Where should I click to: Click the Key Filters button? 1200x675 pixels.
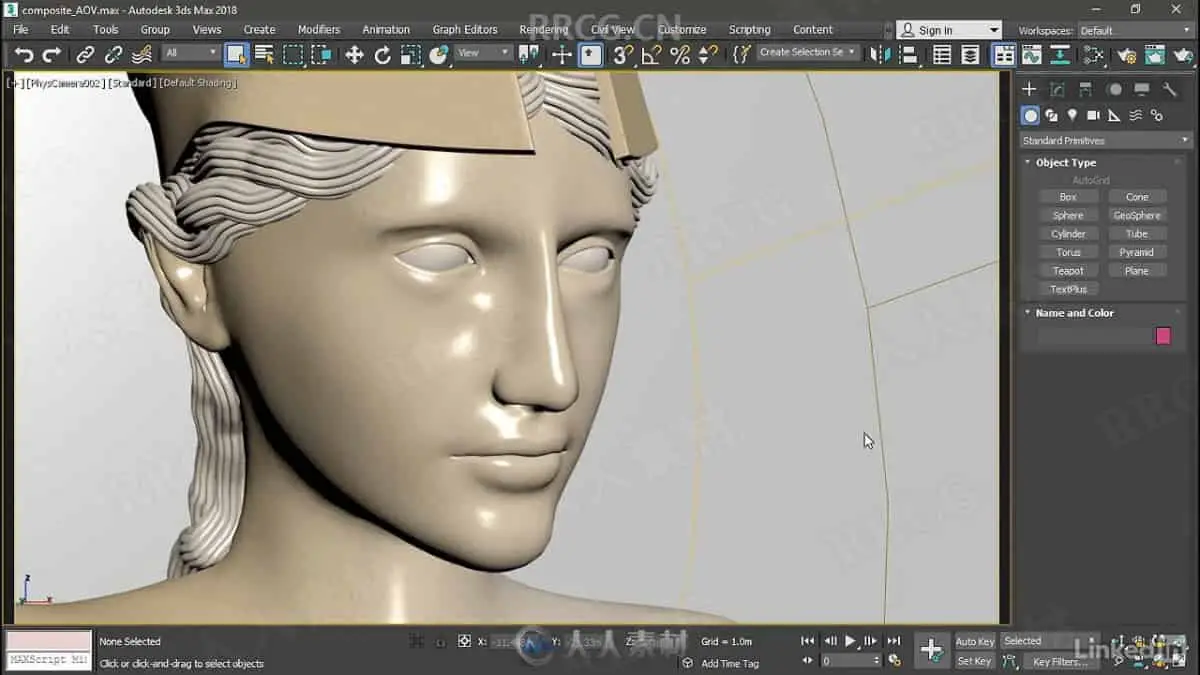pos(1059,662)
